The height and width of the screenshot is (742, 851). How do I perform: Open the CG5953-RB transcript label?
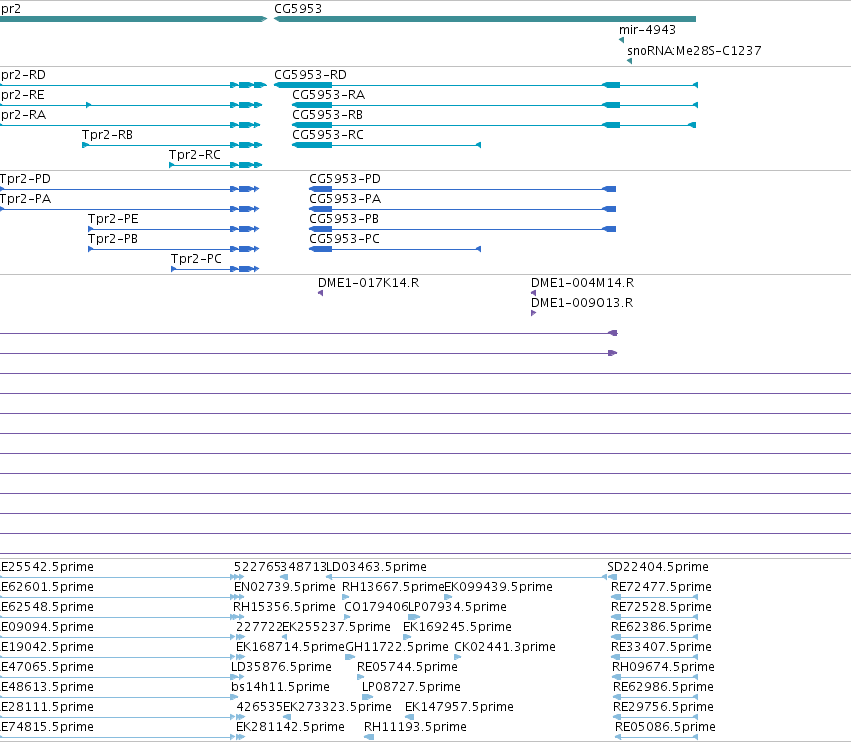327,115
